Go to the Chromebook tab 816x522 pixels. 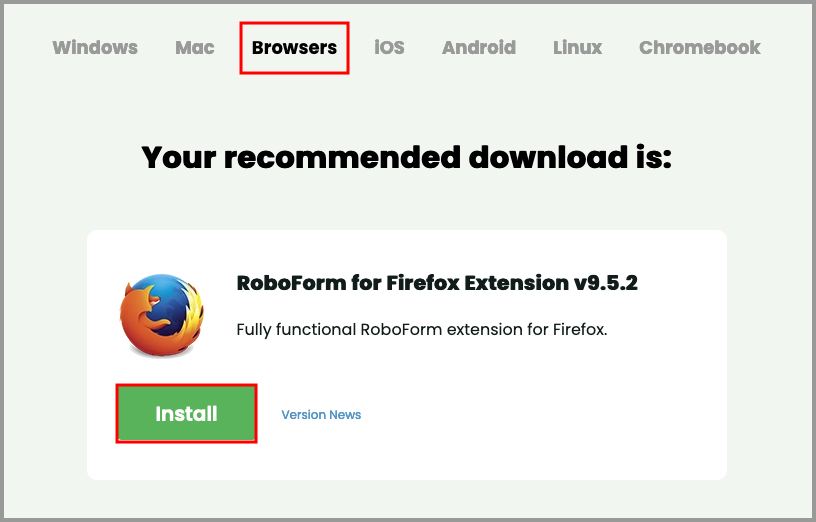tap(699, 48)
